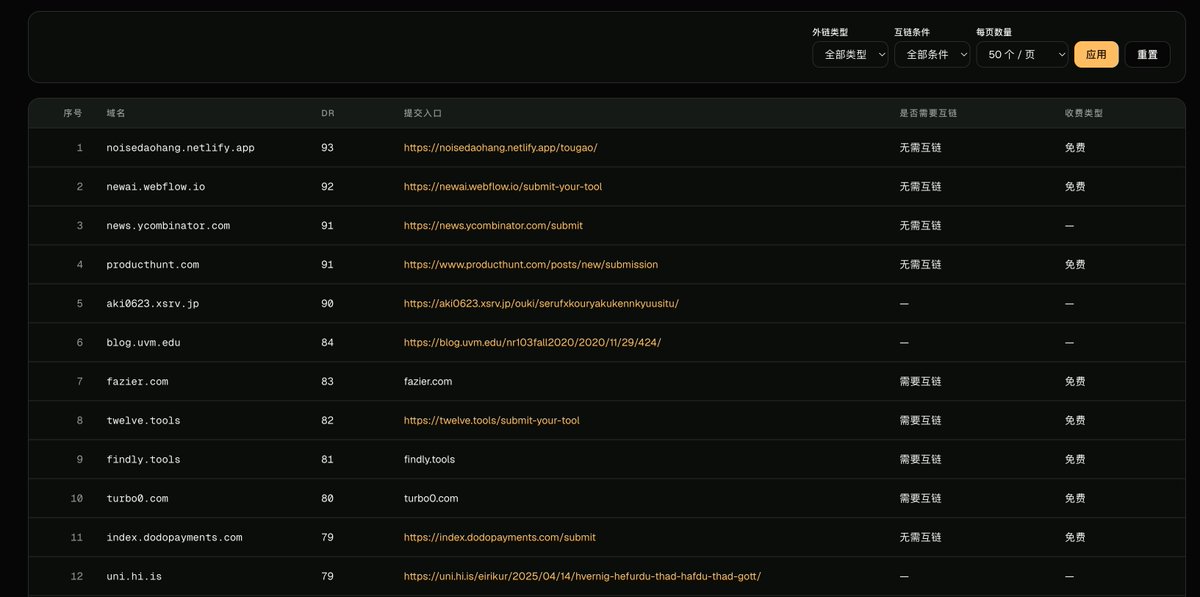
Task: Open the news.ycombinator.com/submit link
Action: tap(493, 226)
